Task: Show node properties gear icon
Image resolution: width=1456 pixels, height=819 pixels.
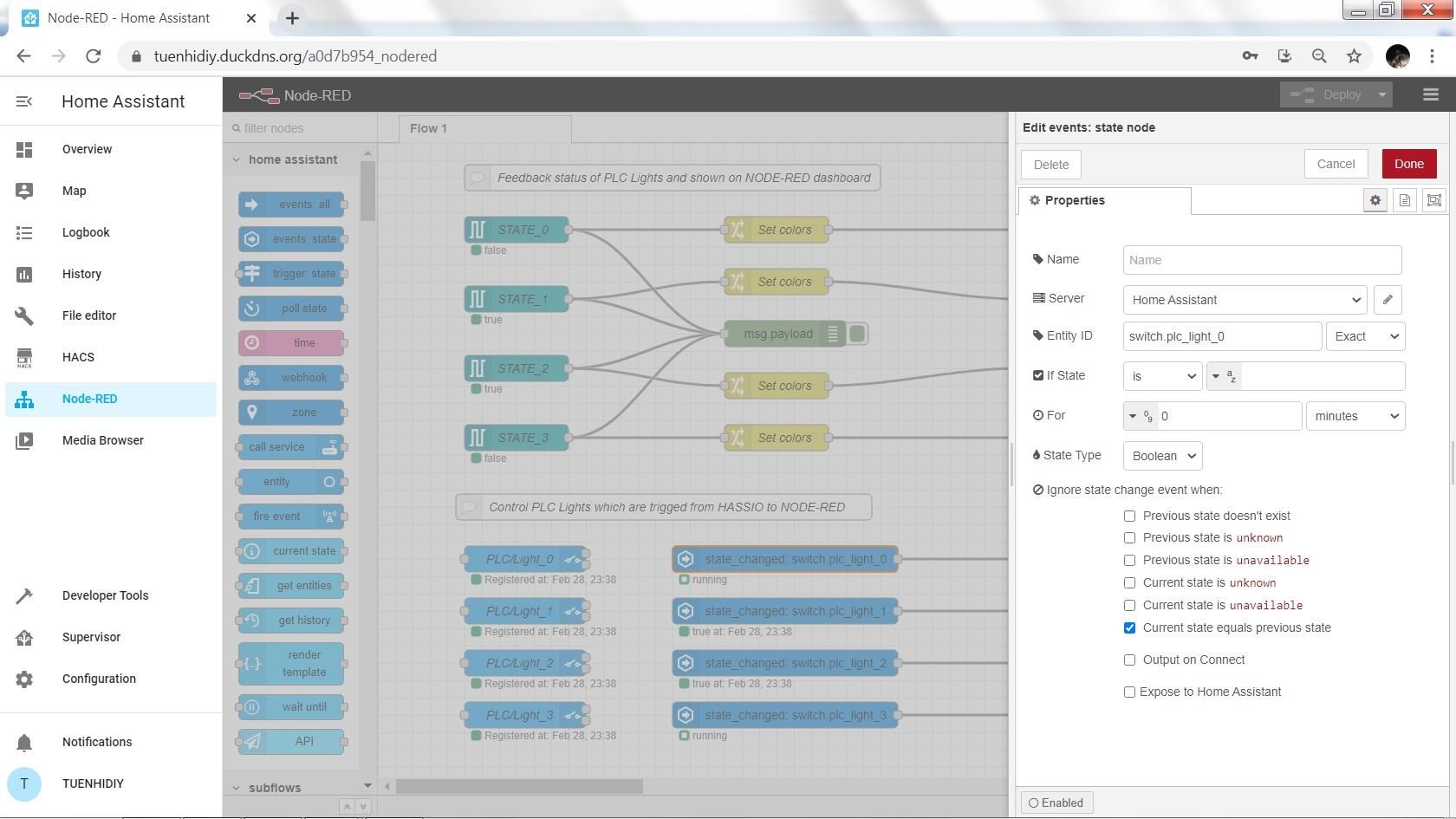Action: (1375, 200)
